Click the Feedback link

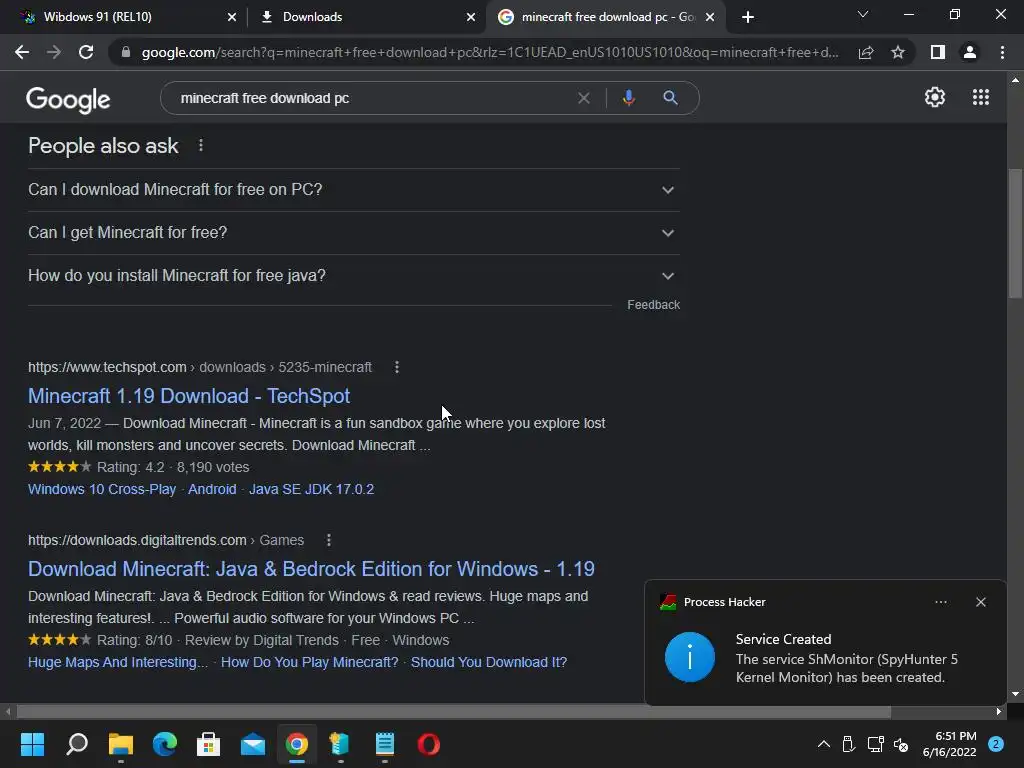pos(653,305)
